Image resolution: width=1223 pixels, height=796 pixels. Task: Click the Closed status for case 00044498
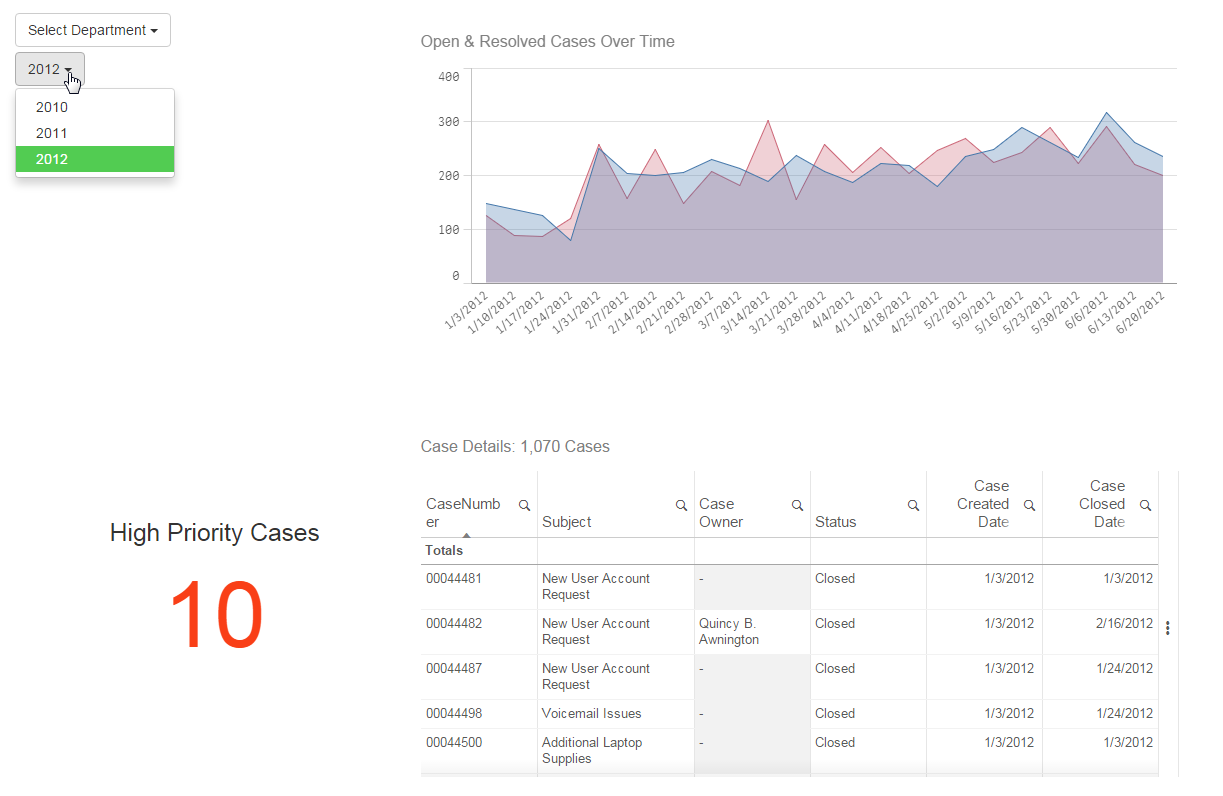click(835, 713)
